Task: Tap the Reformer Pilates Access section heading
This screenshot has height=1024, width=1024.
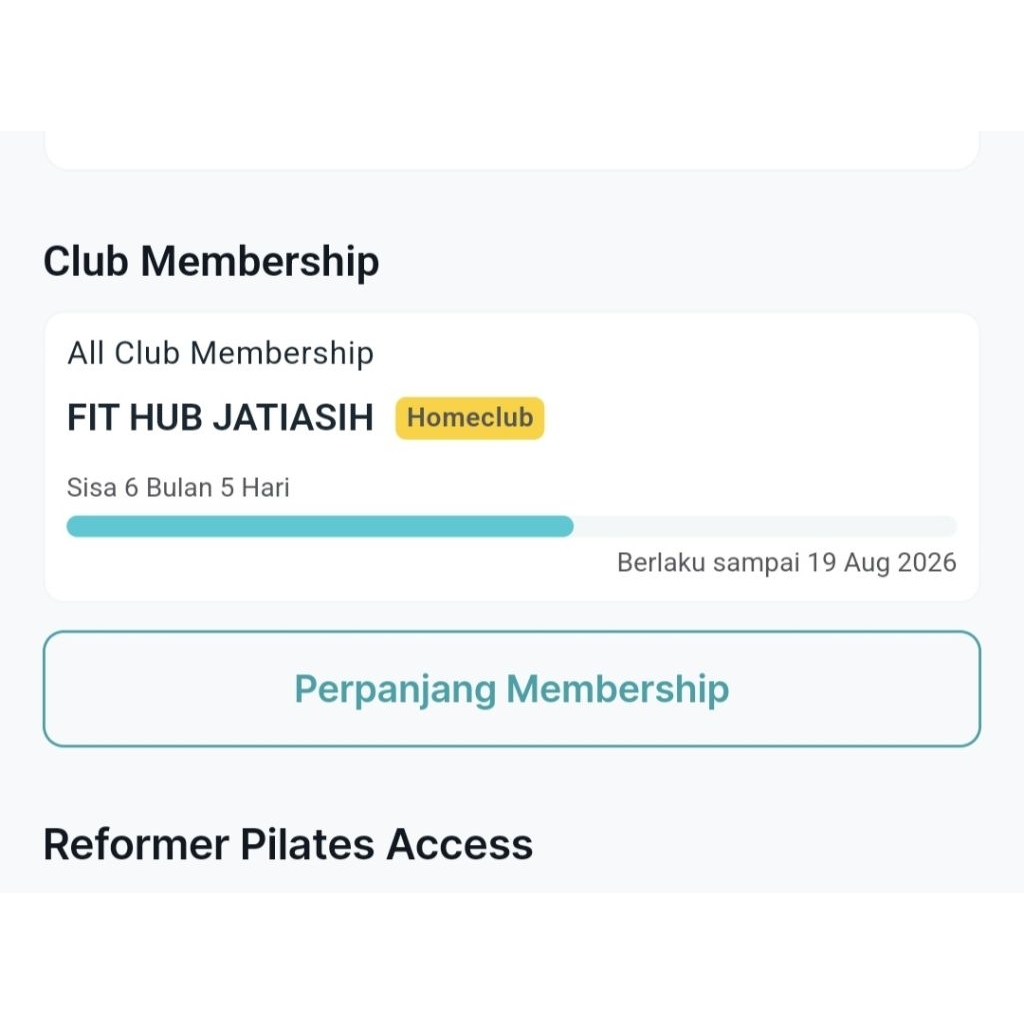Action: (288, 844)
